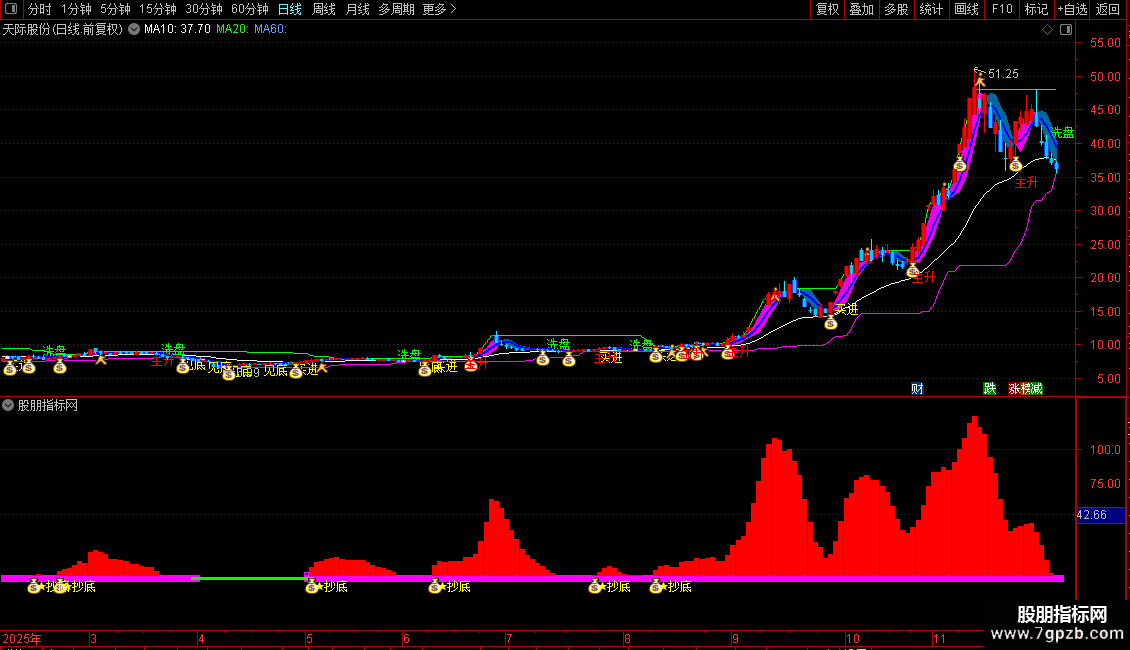Select the 15分钟 timeframe
Screen dimensions: 1130x650
157,9
